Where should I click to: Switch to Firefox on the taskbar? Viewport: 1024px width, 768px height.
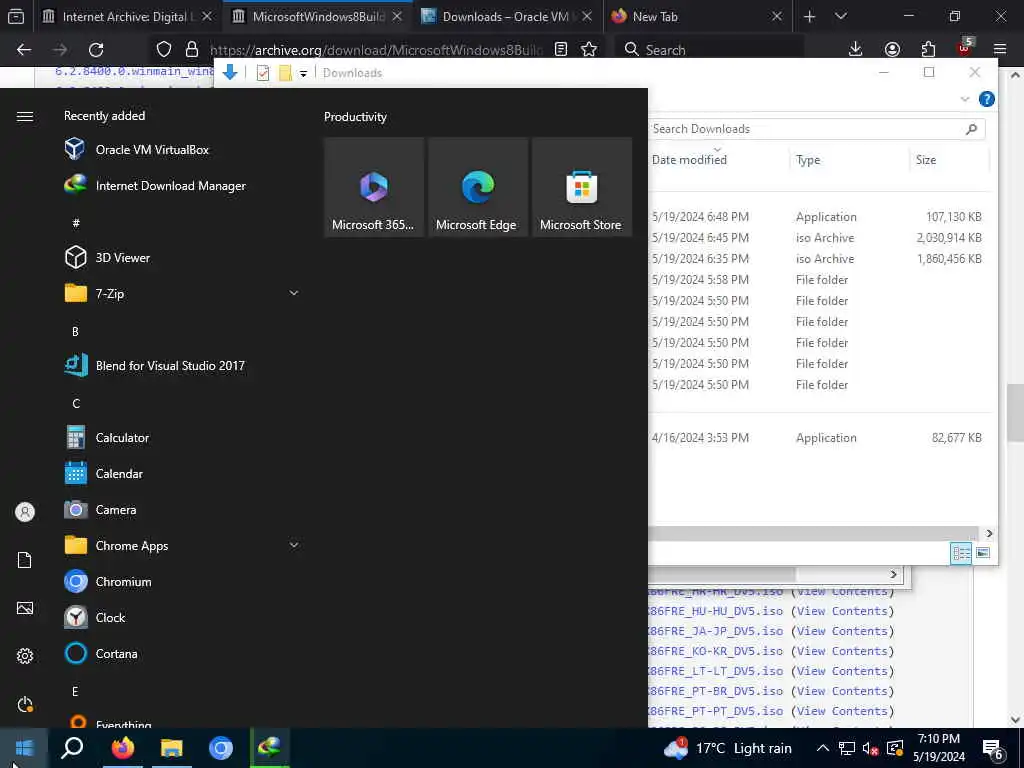[123, 747]
